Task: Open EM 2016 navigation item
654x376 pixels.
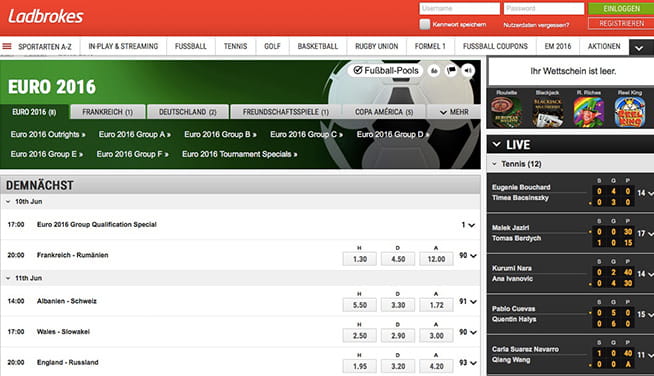Action: pyautogui.click(x=558, y=46)
